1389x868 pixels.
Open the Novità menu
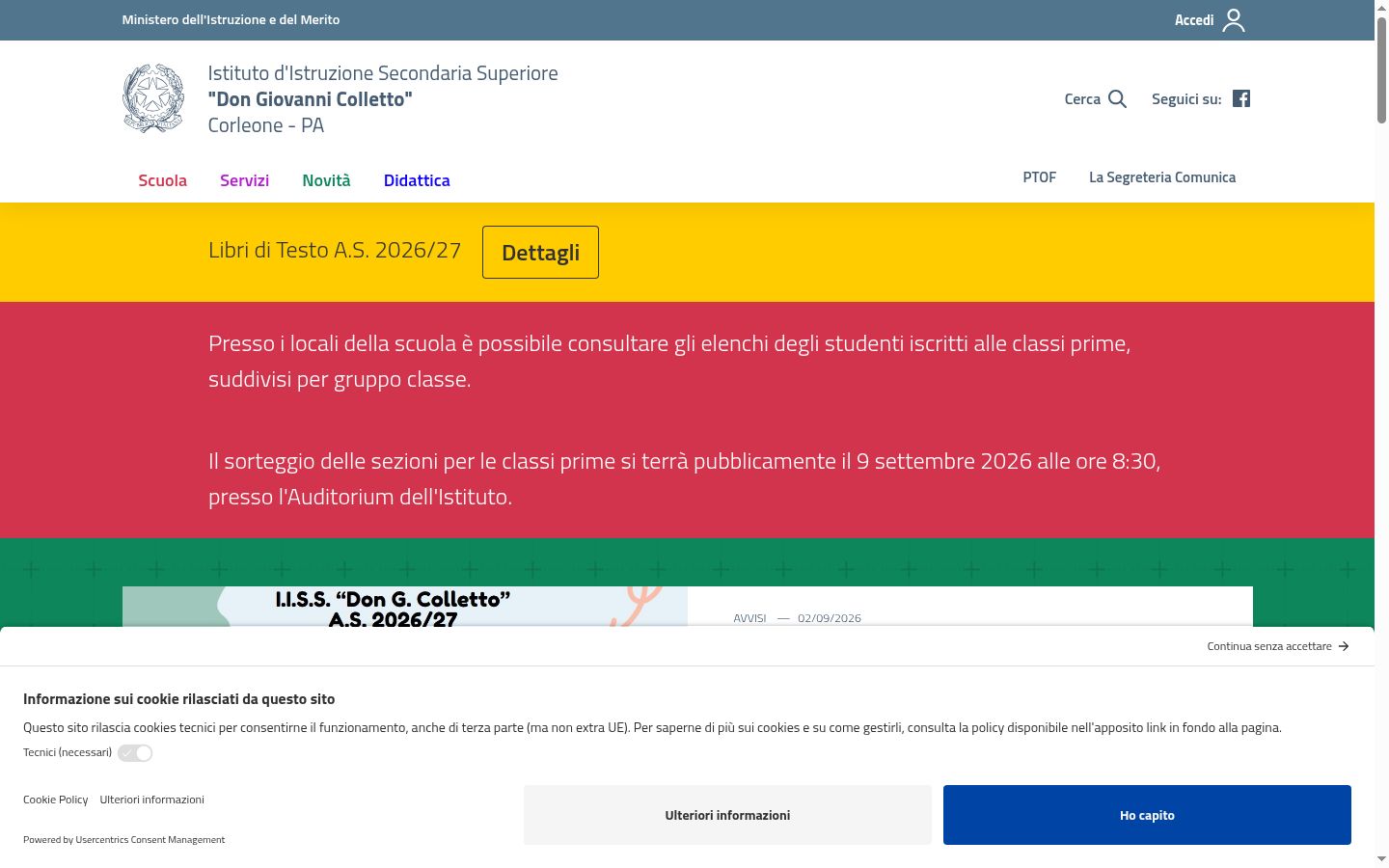326,180
